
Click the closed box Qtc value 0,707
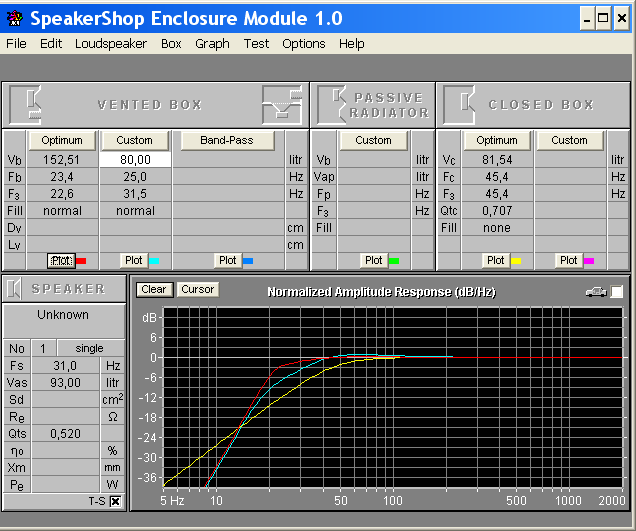click(497, 211)
